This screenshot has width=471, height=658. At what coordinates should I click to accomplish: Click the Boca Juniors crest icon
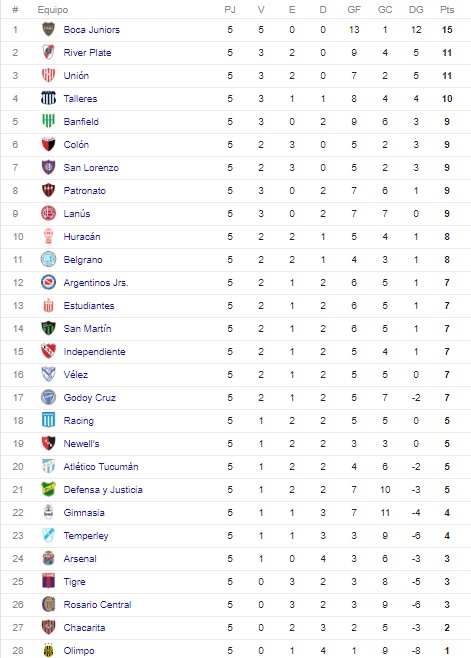click(x=48, y=29)
